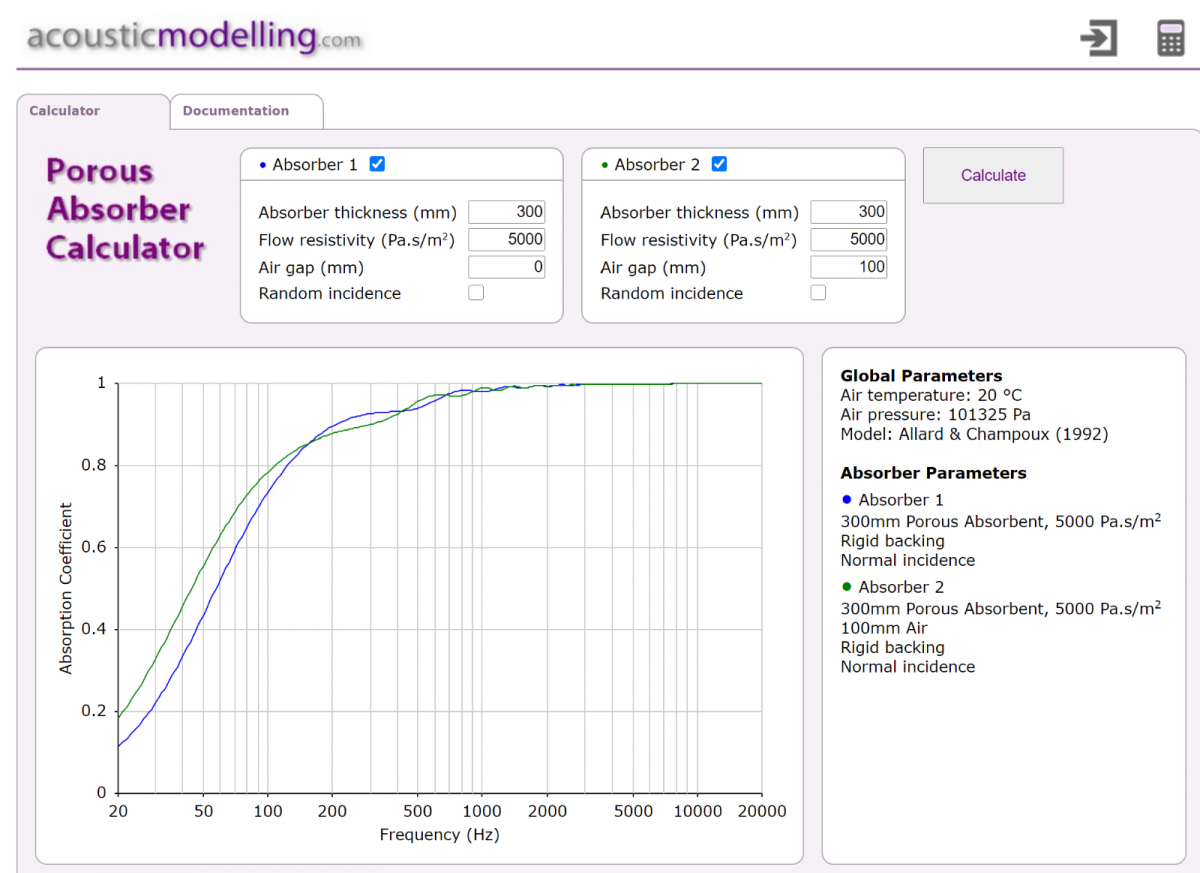Uncheck the Absorber 2 enable checkbox
1200x873 pixels.
point(719,164)
